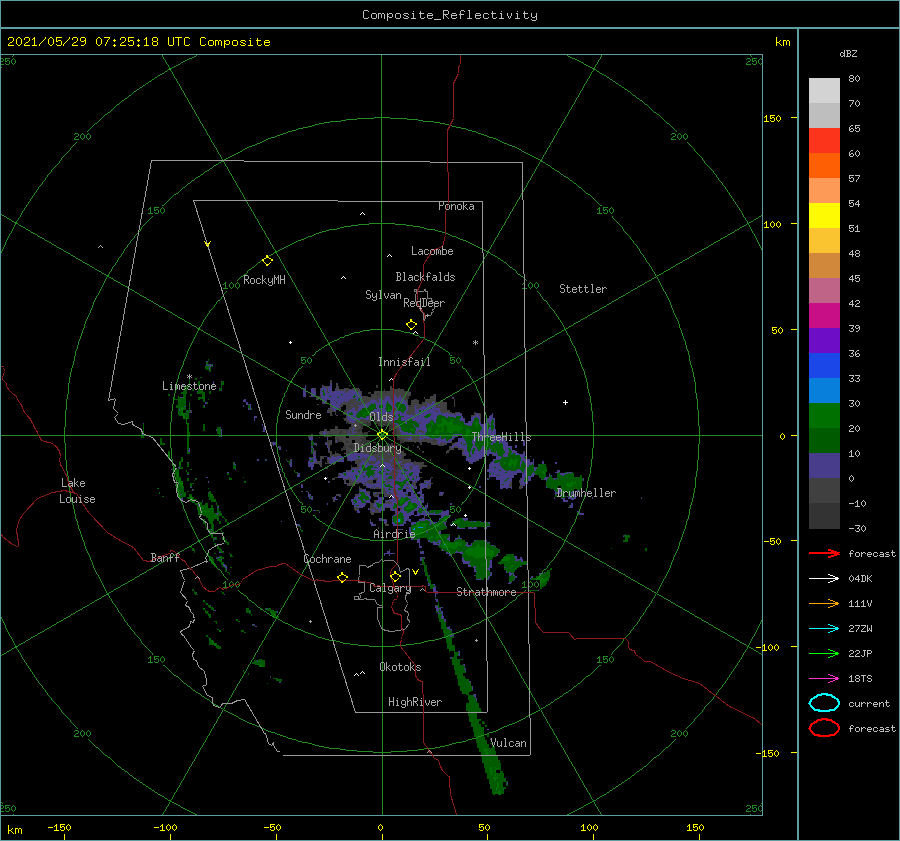Screen dimensions: 900x841
Task: Click the magenta 18TS arrow symbol
Action: (824, 678)
